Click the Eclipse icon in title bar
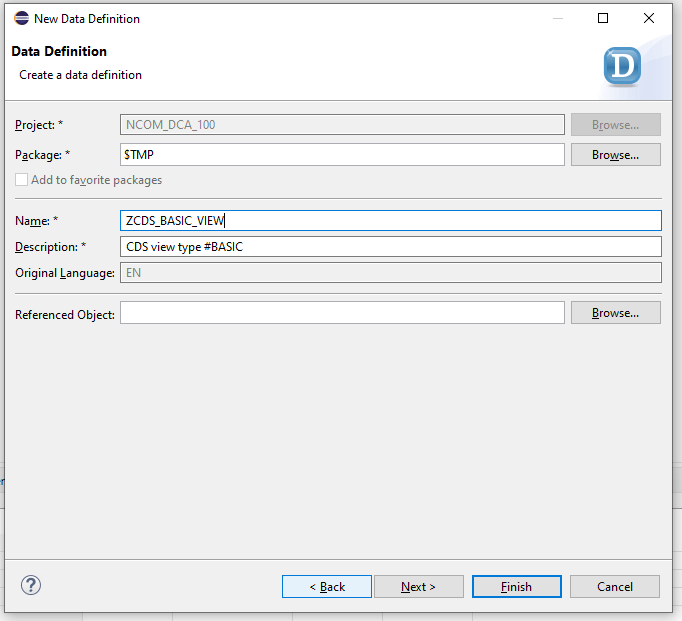This screenshot has height=621, width=682. point(21,19)
